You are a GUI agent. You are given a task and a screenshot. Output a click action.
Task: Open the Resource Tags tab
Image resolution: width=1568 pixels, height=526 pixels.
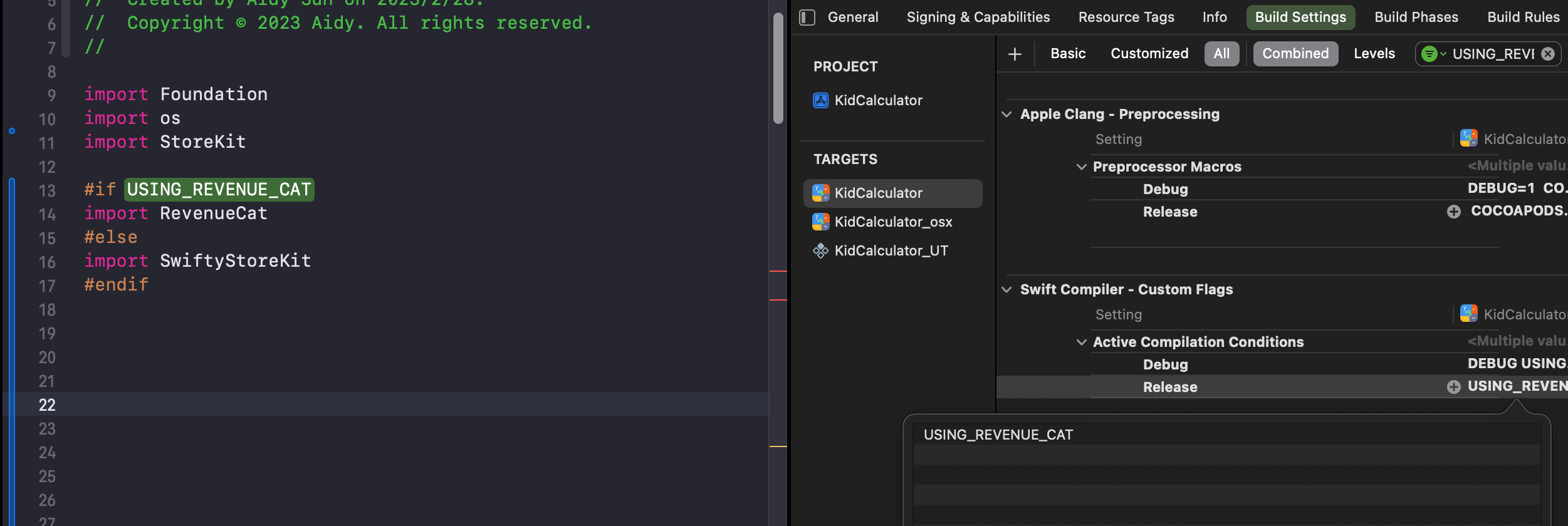click(1126, 18)
